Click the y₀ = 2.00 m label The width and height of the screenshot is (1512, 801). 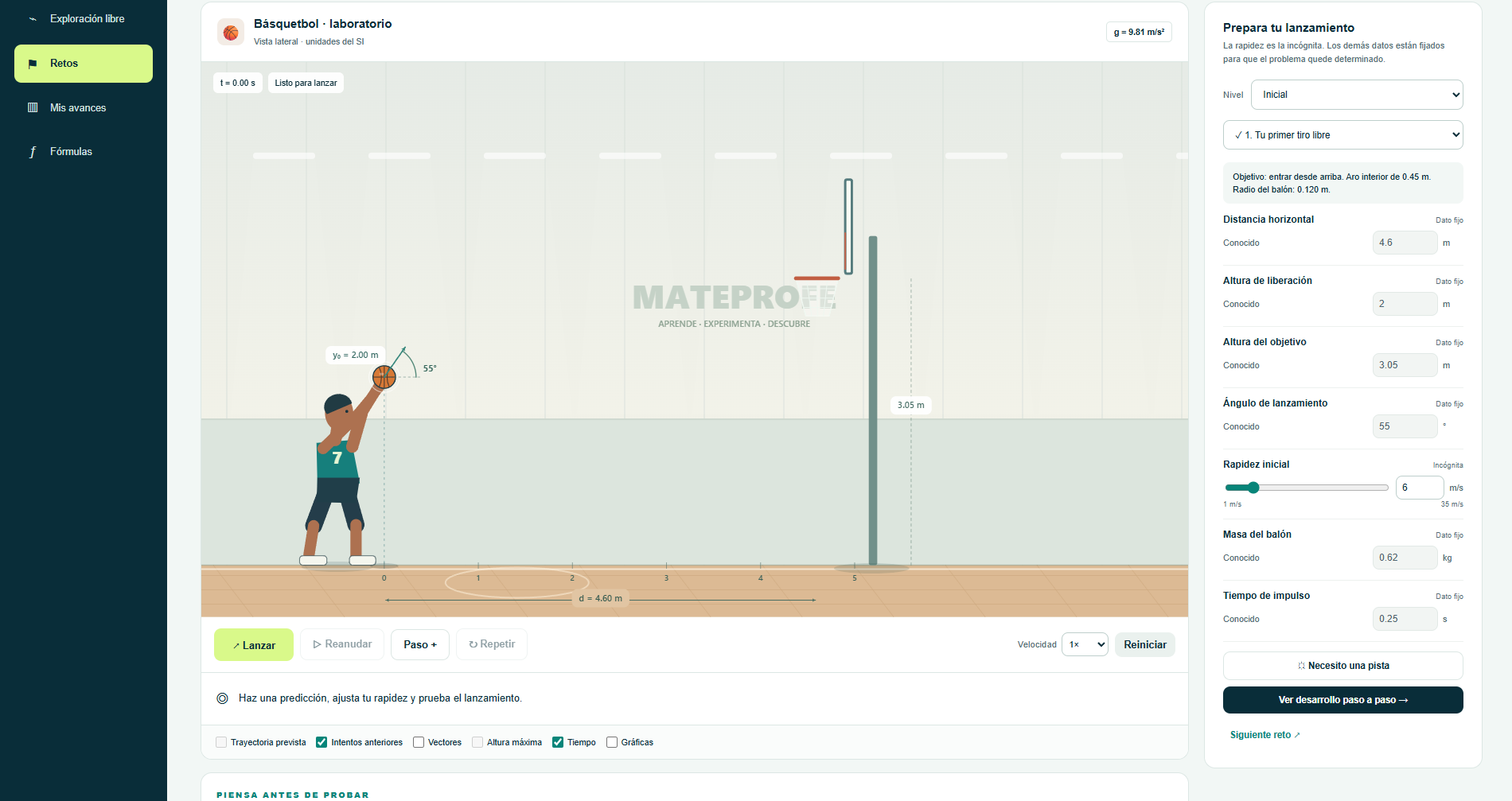click(356, 355)
